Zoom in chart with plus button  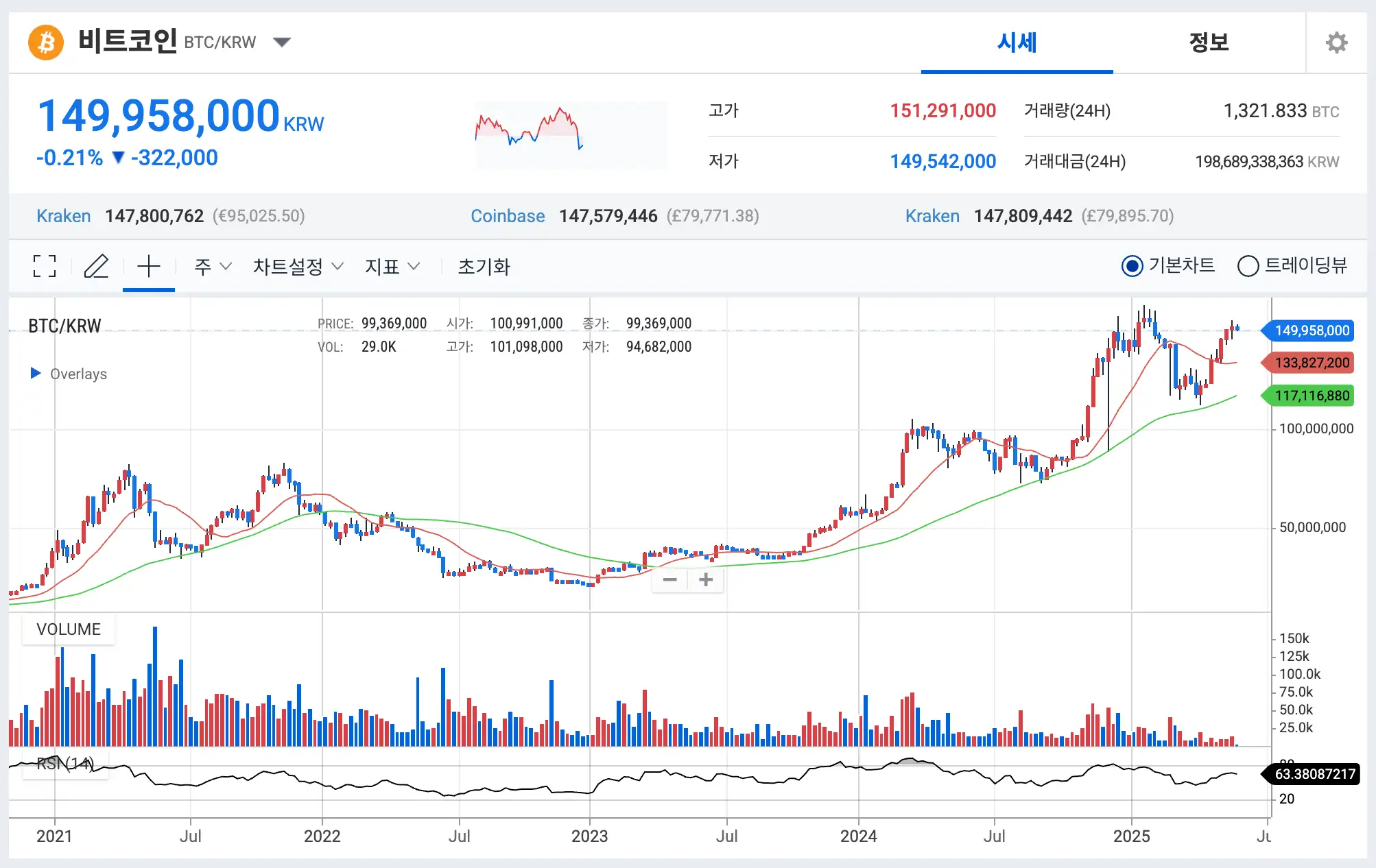[x=706, y=580]
